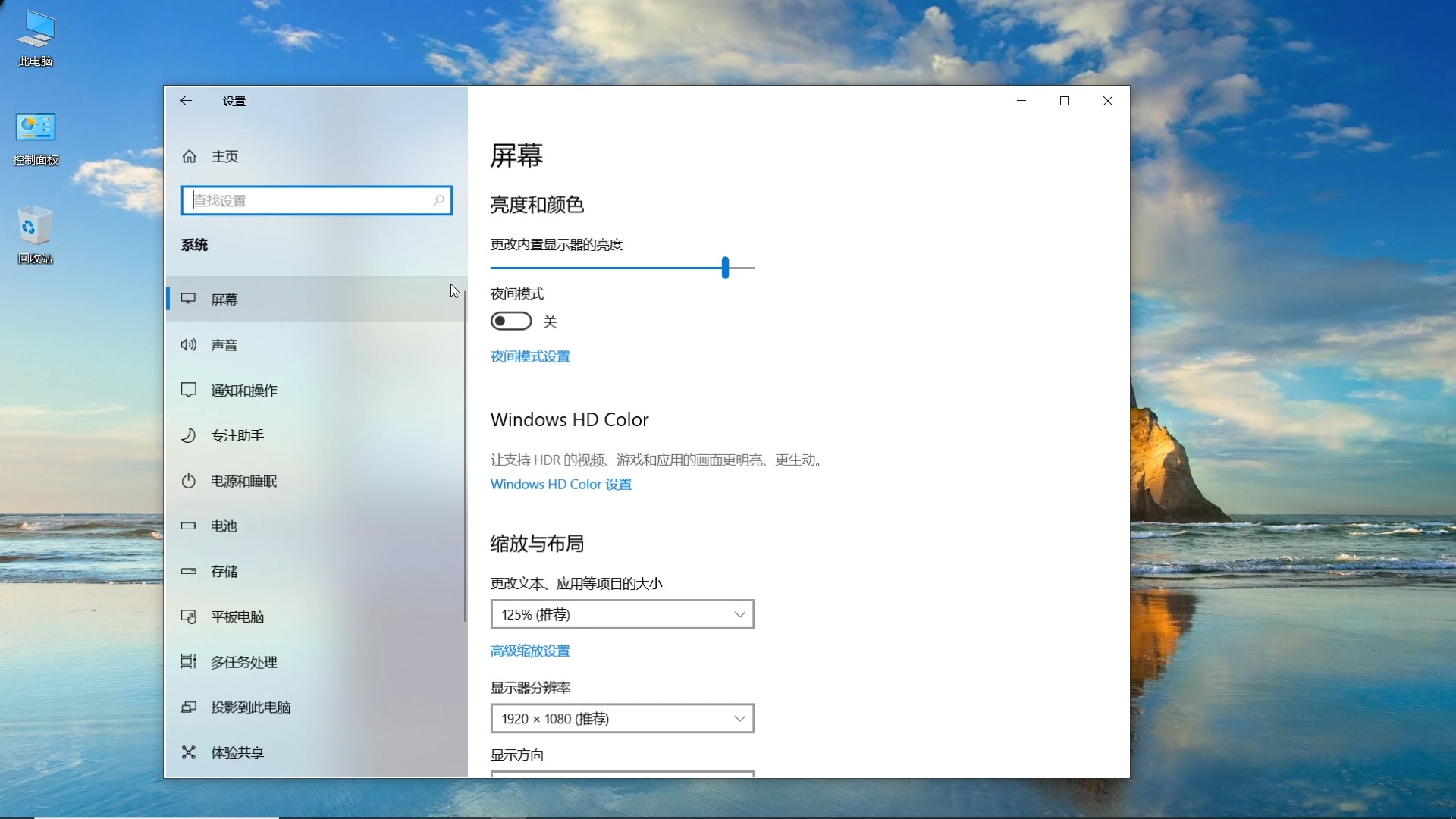Expand the 显示方向 orientation dropdown
Image resolution: width=1456 pixels, height=819 pixels.
coord(622,773)
